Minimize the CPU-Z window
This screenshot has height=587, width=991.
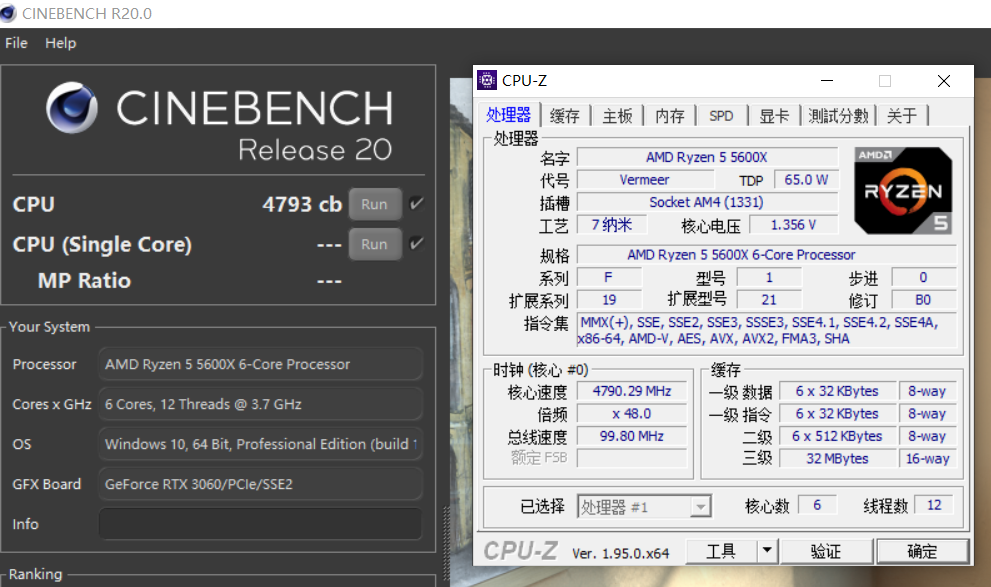(827, 81)
